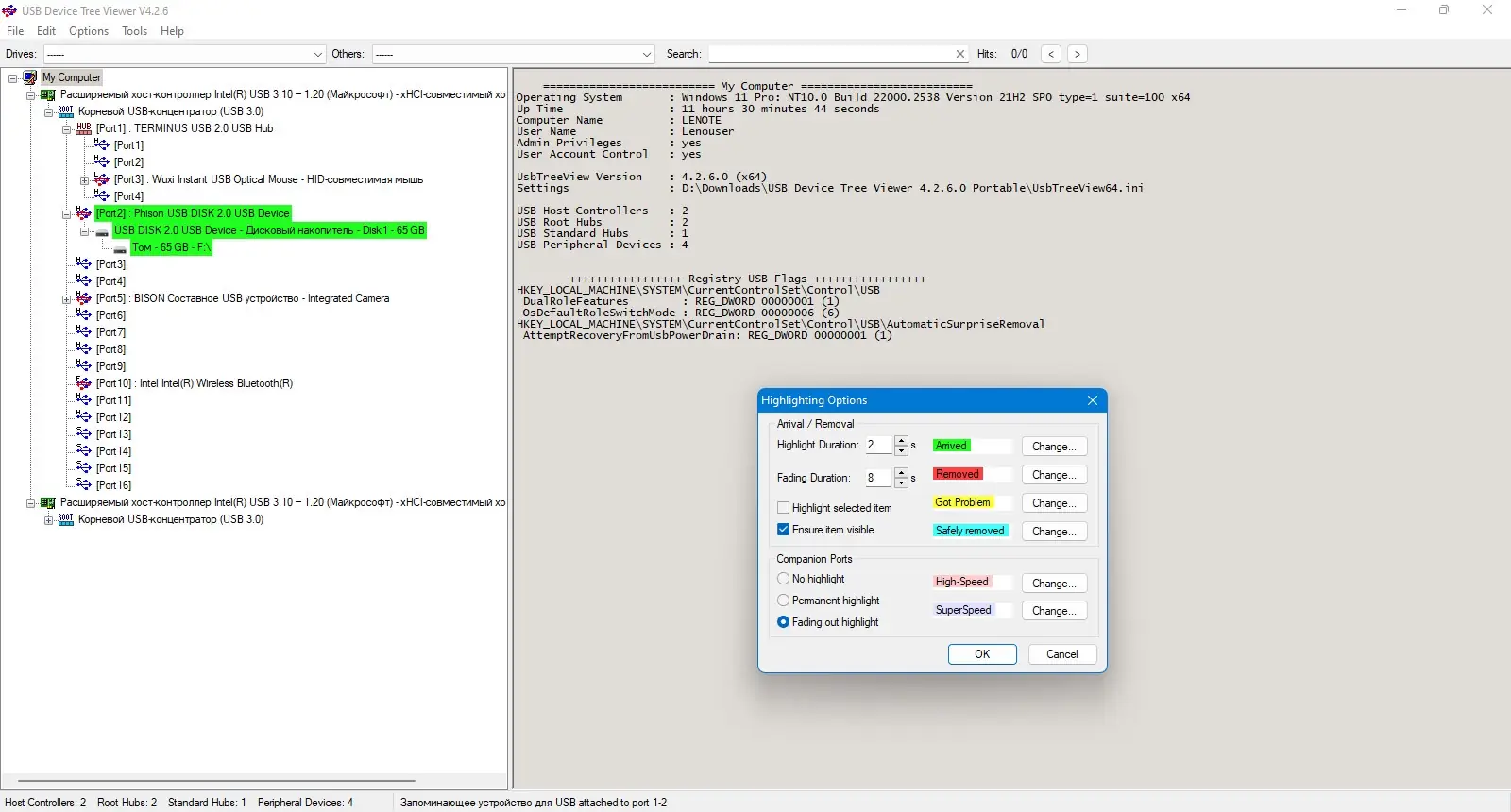Click Change for the Arrived color
This screenshot has height=812, width=1511.
(x=1054, y=447)
